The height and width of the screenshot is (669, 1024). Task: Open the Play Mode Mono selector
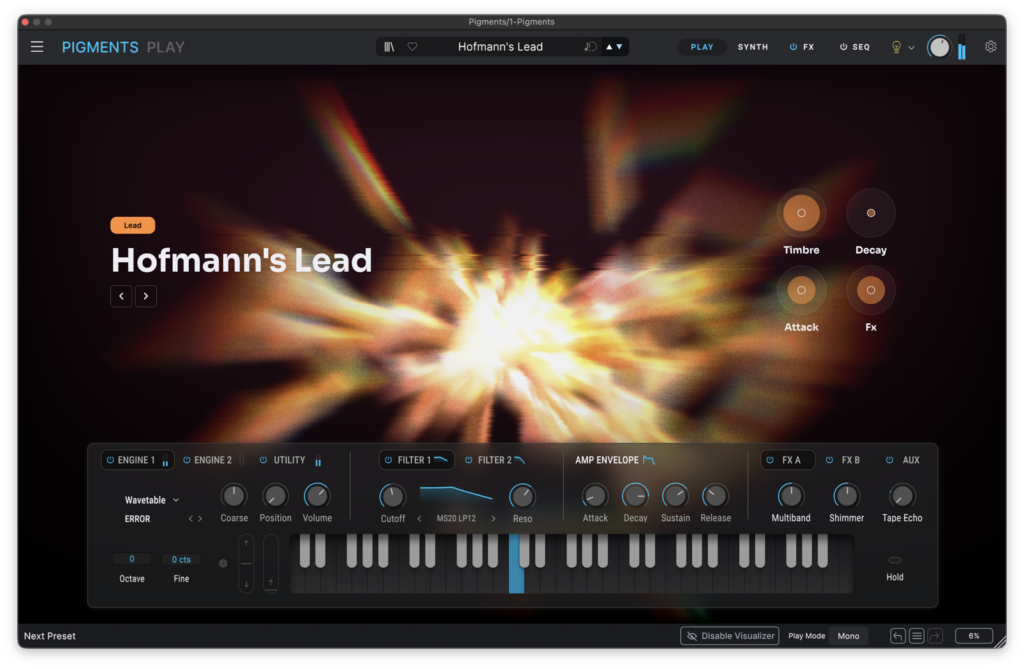tap(848, 636)
